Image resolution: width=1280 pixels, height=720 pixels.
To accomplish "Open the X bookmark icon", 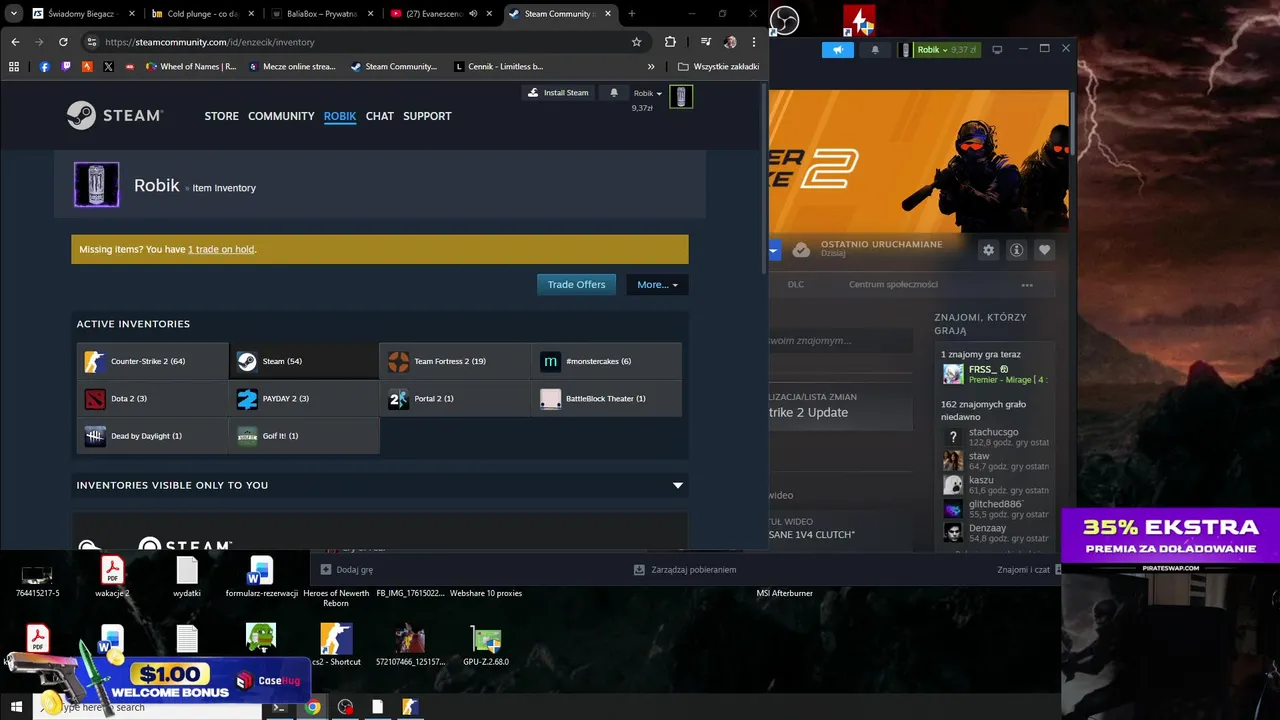I will (108, 67).
